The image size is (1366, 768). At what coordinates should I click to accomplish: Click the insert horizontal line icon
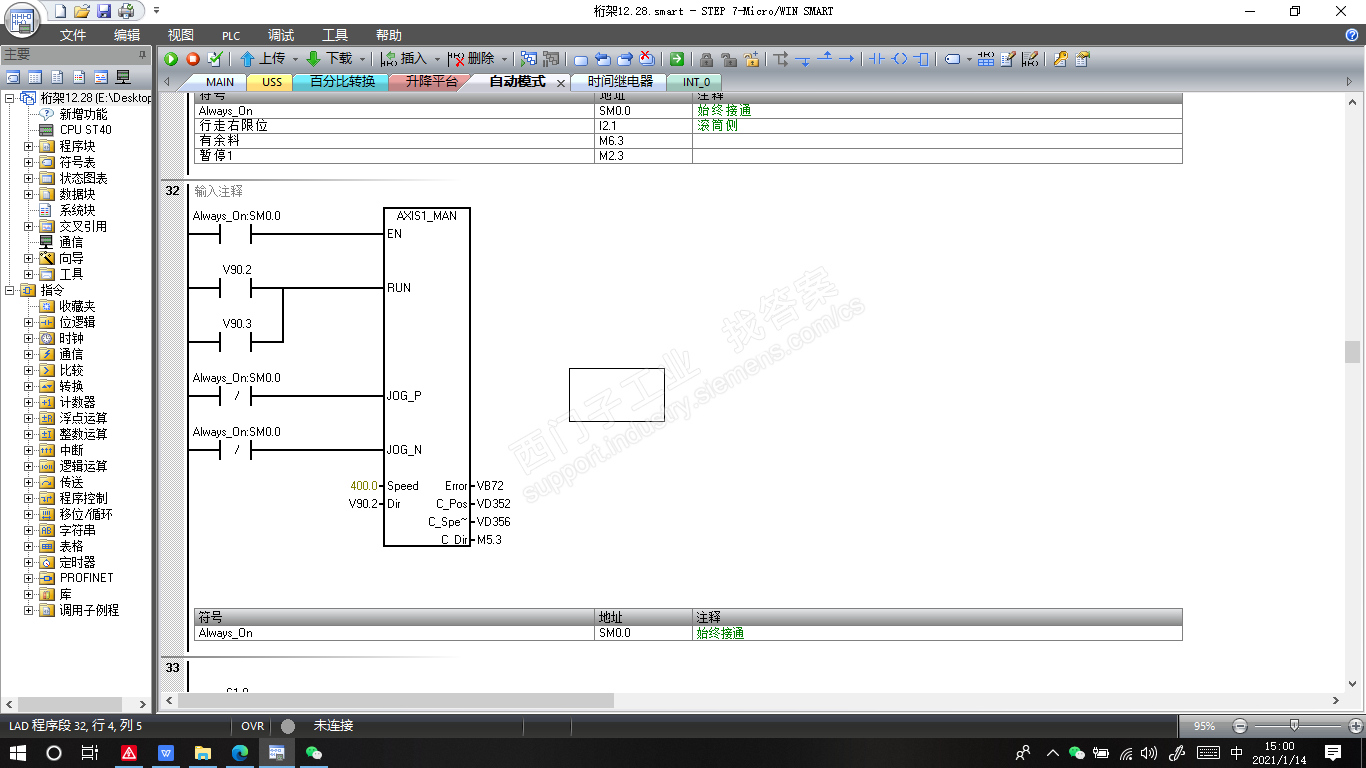click(846, 59)
